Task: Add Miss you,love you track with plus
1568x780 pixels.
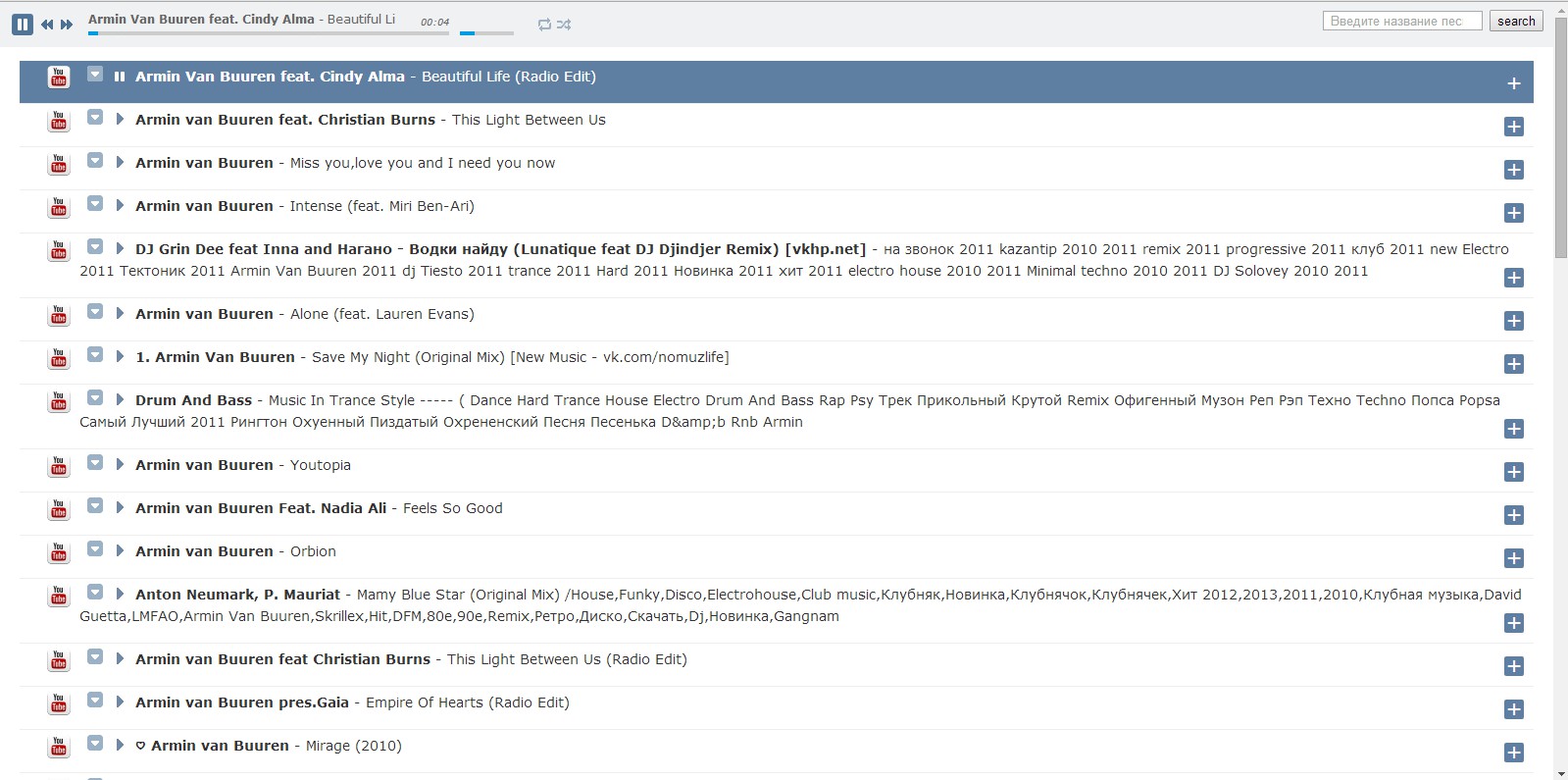Action: (1514, 170)
